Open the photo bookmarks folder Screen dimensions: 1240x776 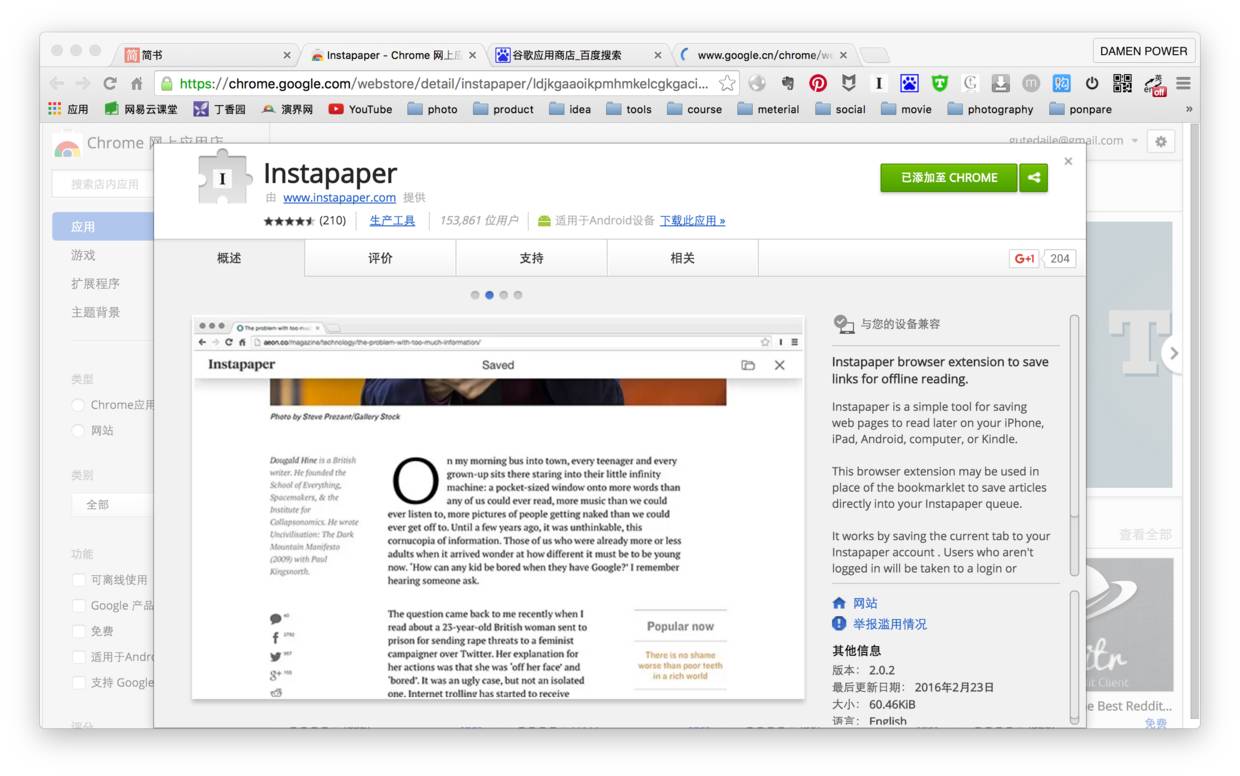pyautogui.click(x=432, y=109)
